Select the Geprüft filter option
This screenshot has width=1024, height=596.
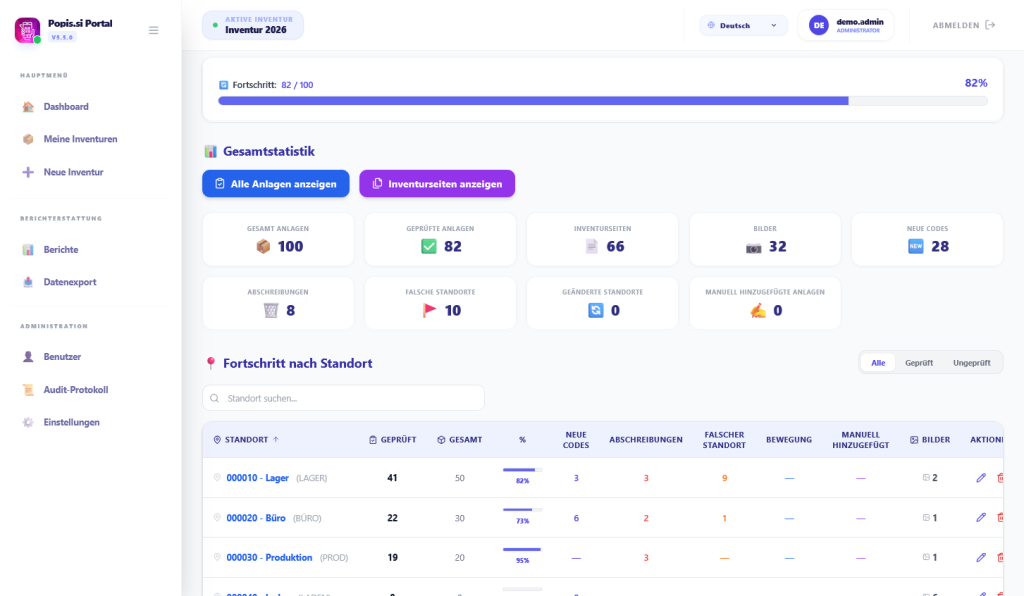click(x=919, y=363)
